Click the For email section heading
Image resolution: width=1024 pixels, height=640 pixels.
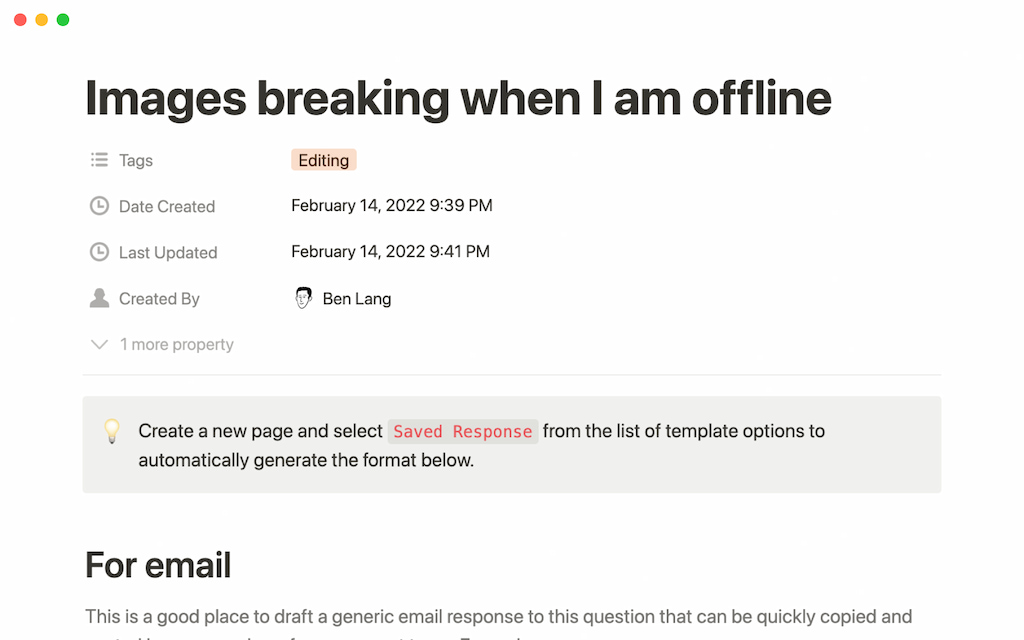(158, 565)
